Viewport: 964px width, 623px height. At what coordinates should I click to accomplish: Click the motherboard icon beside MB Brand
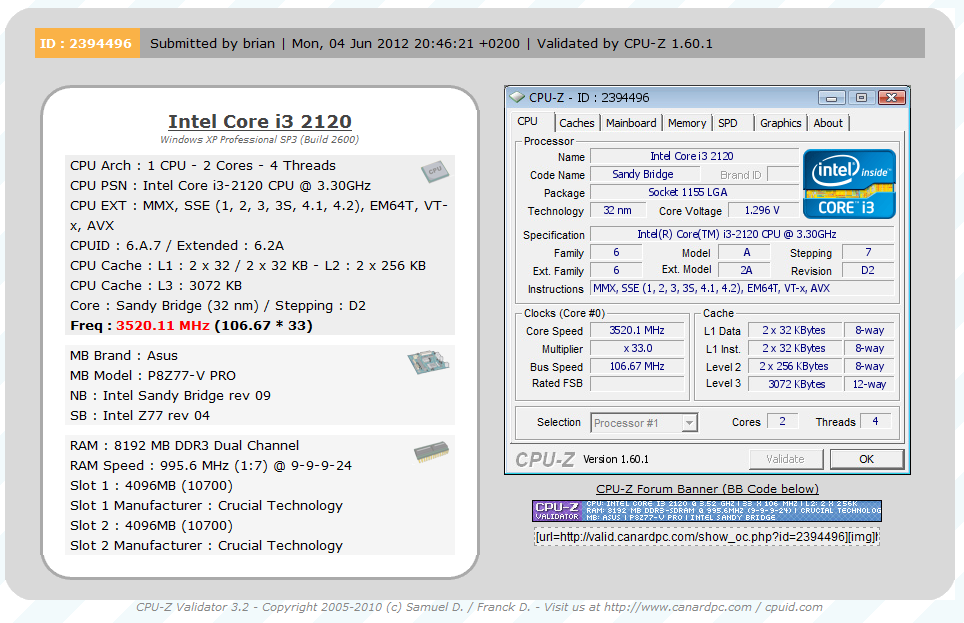[x=429, y=362]
